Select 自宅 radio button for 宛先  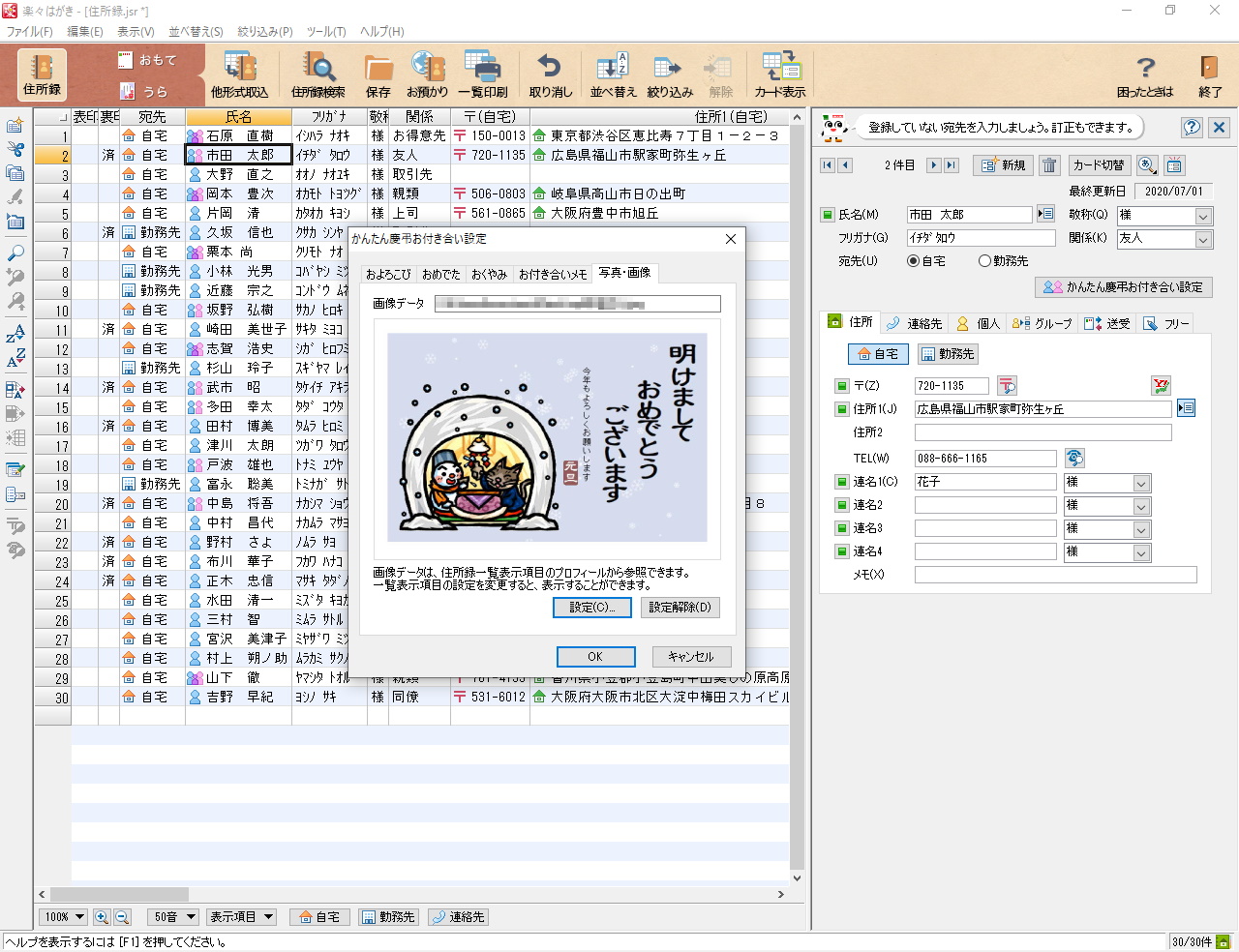913,261
